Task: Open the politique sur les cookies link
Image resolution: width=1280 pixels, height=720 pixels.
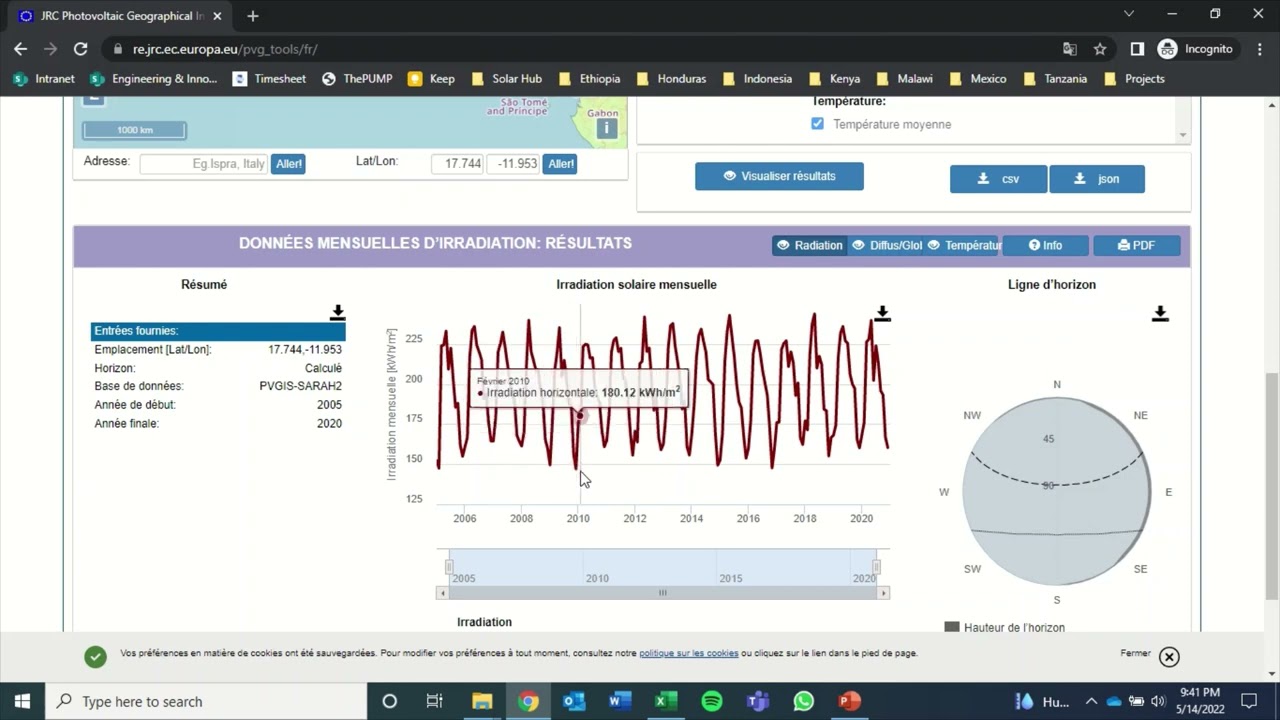Action: pos(689,653)
